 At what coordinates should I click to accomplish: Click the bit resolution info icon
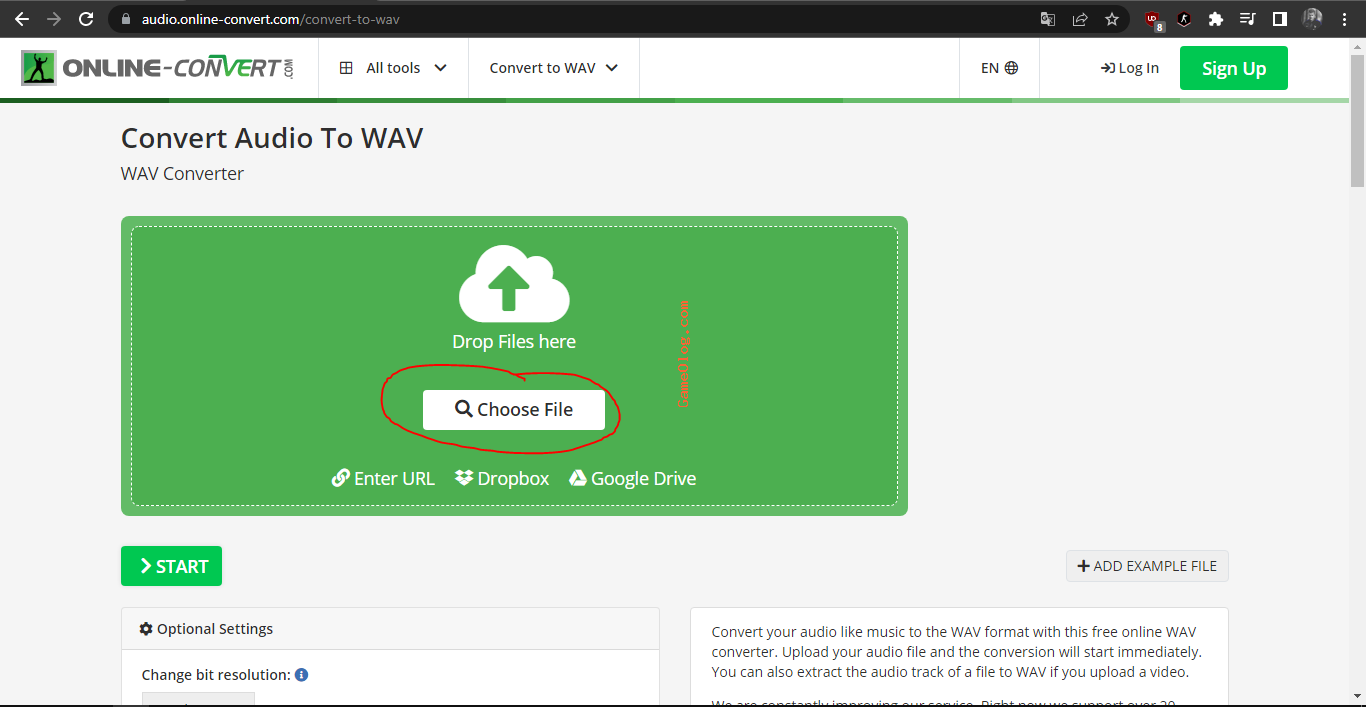[x=301, y=675]
